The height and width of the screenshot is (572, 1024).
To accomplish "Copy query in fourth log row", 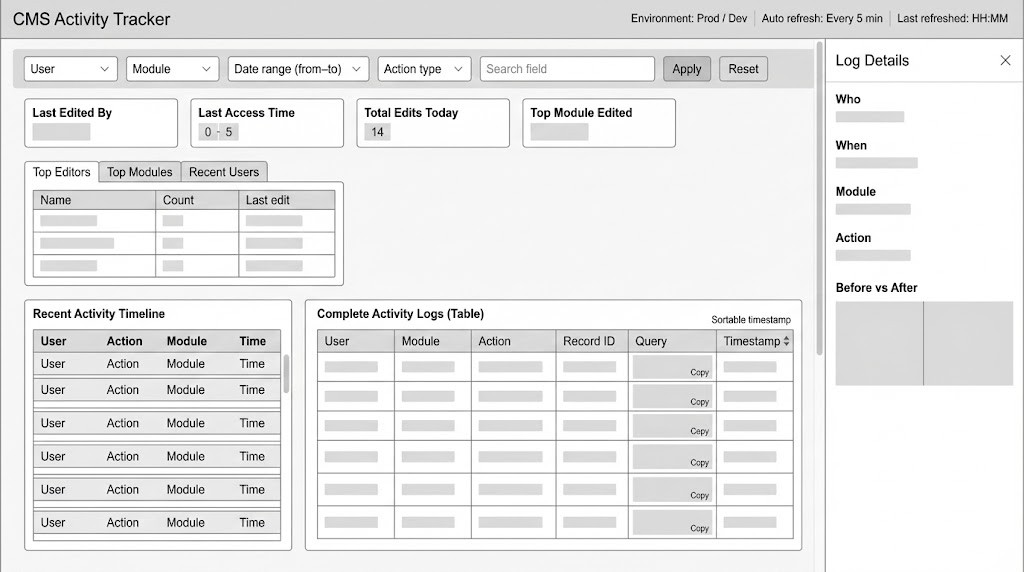I will pos(699,462).
